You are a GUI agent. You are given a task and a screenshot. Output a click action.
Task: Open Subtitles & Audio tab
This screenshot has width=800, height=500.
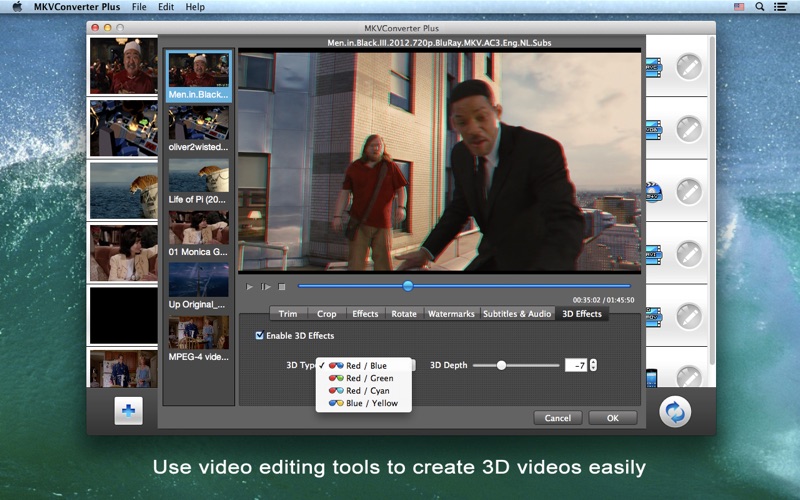tap(517, 314)
